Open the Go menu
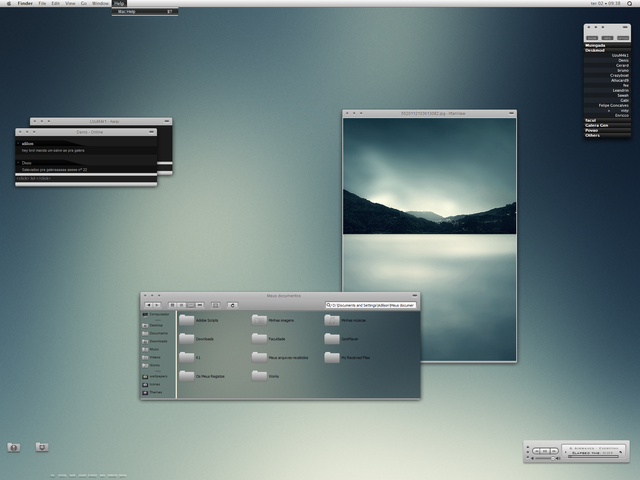Screen dimensions: 640x480 click(x=84, y=4)
